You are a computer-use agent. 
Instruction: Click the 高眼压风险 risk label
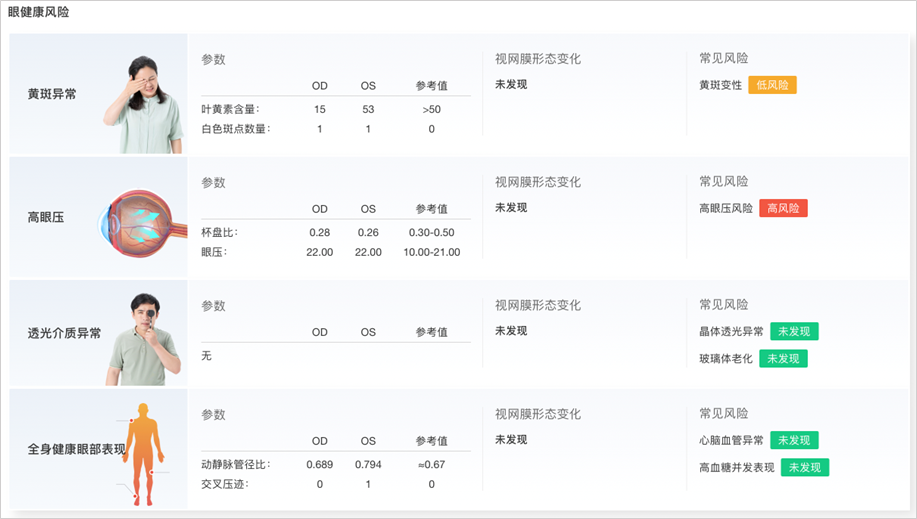pyautogui.click(x=726, y=208)
